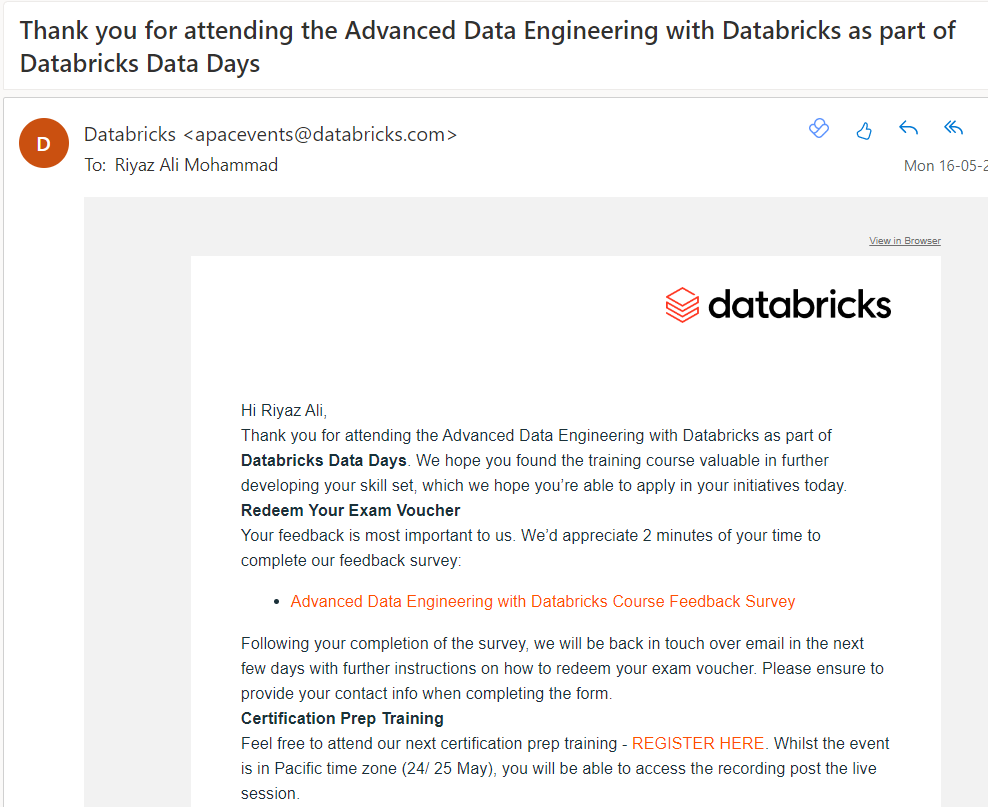
Task: Click the email subject heading
Action: [x=487, y=46]
